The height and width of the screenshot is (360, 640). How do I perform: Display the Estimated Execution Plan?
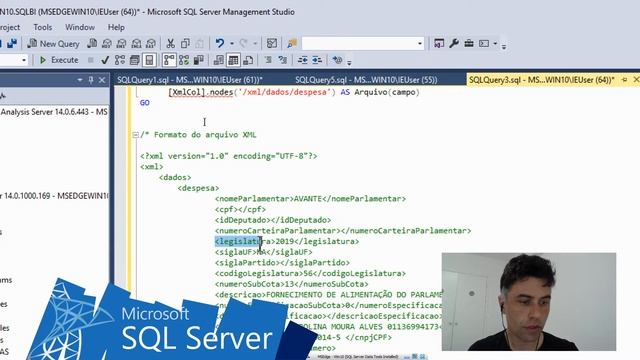pyautogui.click(x=120, y=60)
